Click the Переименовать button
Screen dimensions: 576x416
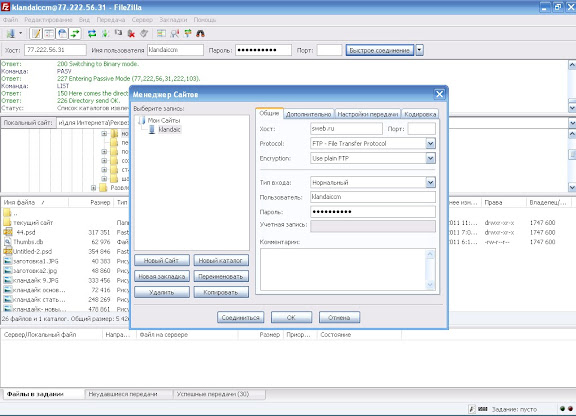pyautogui.click(x=221, y=276)
